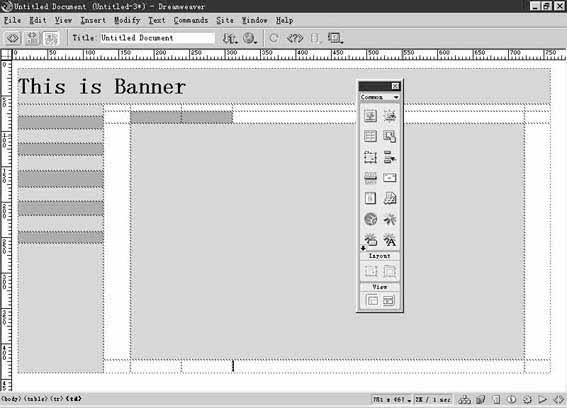
Task: Insert a Flash Text object
Action: pyautogui.click(x=389, y=240)
